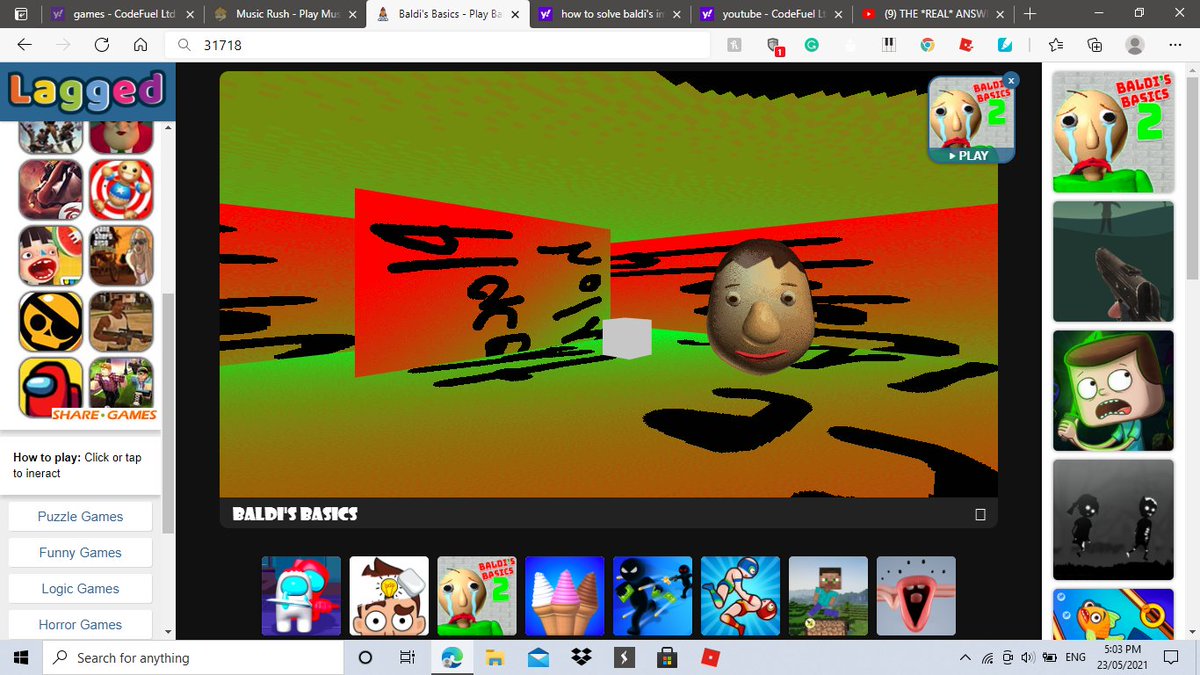Open the Logic Games category
Viewport: 1200px width, 675px height.
pos(80,588)
